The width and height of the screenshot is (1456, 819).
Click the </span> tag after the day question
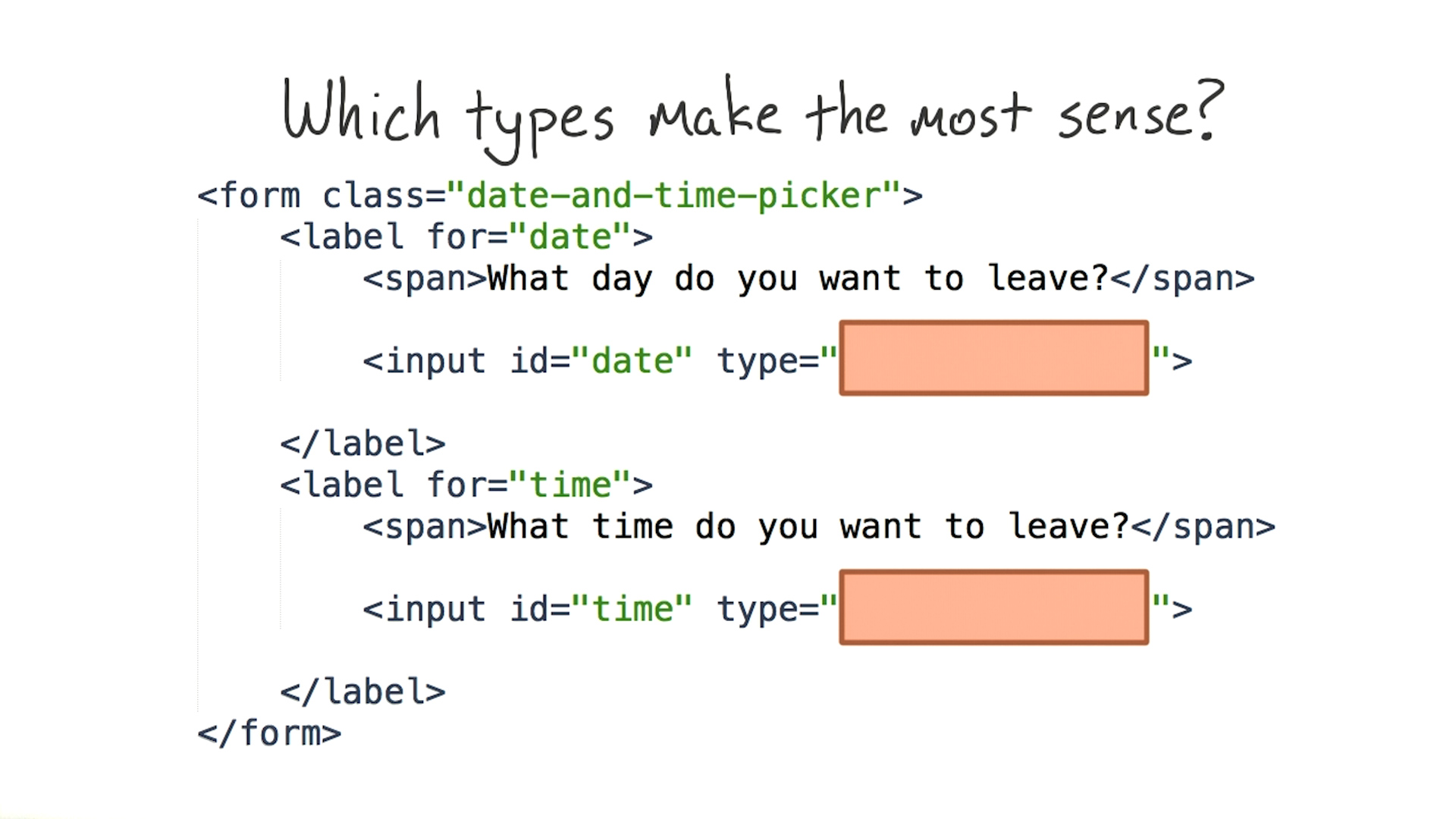(x=1183, y=278)
